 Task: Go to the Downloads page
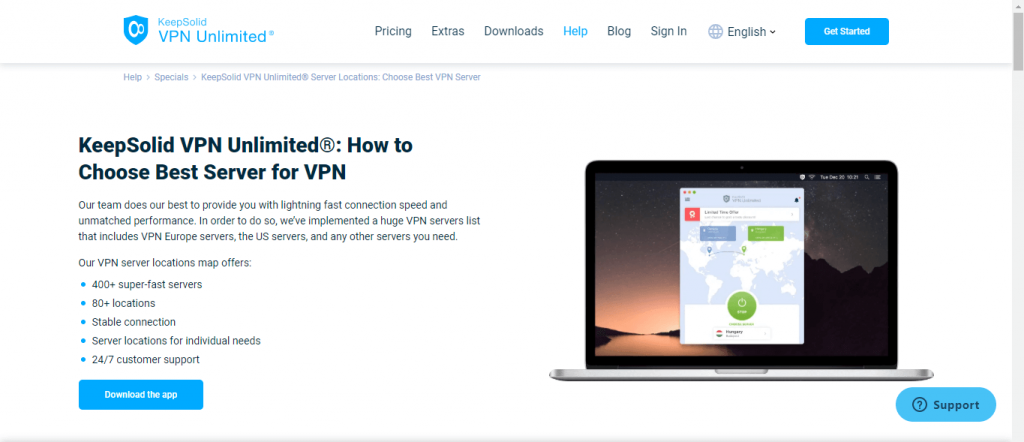513,31
